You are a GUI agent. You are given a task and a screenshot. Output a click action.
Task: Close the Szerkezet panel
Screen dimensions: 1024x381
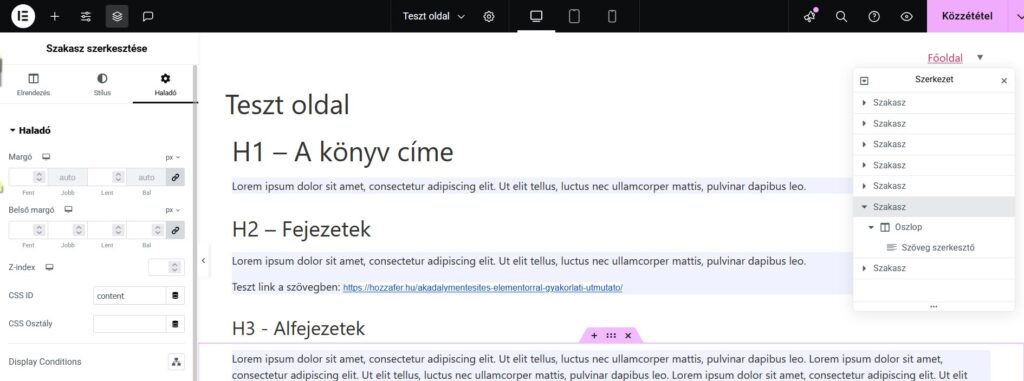pyautogui.click(x=1004, y=80)
